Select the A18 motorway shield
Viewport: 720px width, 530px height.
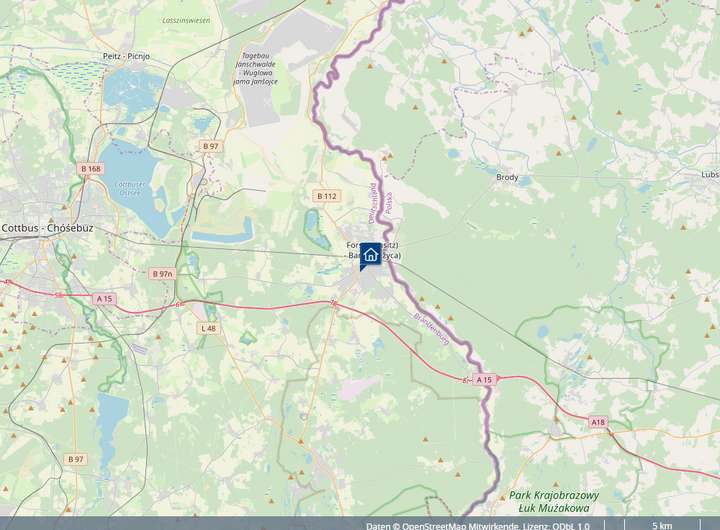point(598,422)
